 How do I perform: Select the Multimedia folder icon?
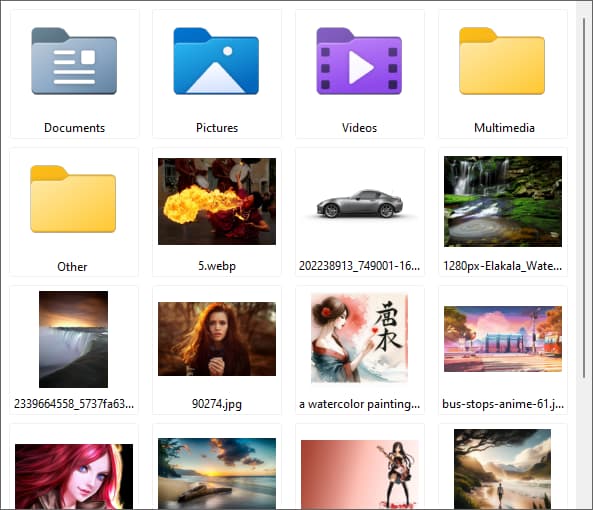(x=502, y=61)
